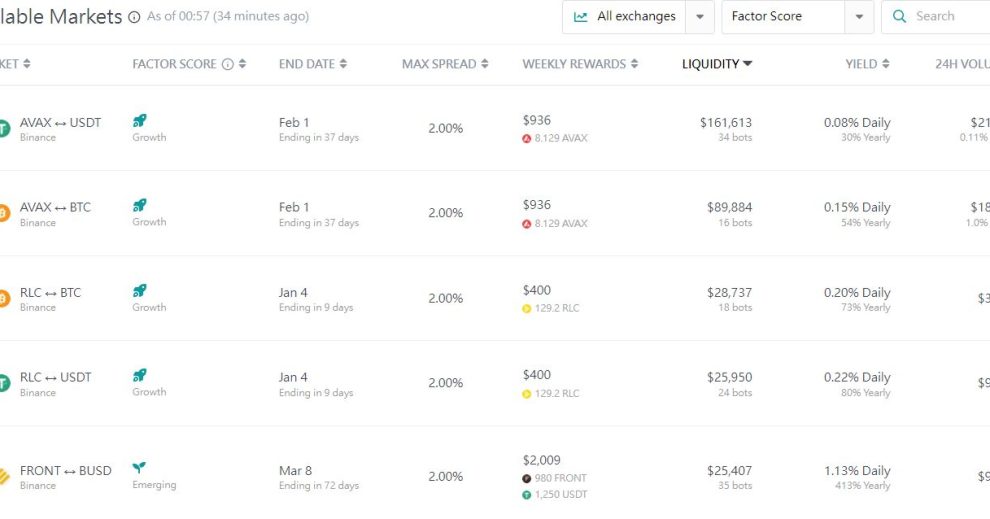Sort by Yield column
This screenshot has height=519, width=990.
(867, 64)
